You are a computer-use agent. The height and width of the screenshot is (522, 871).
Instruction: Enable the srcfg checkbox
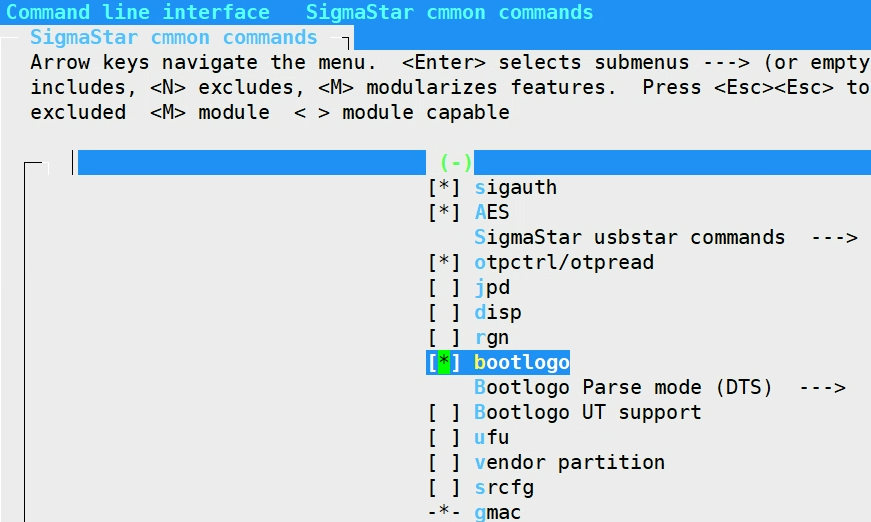pos(444,488)
